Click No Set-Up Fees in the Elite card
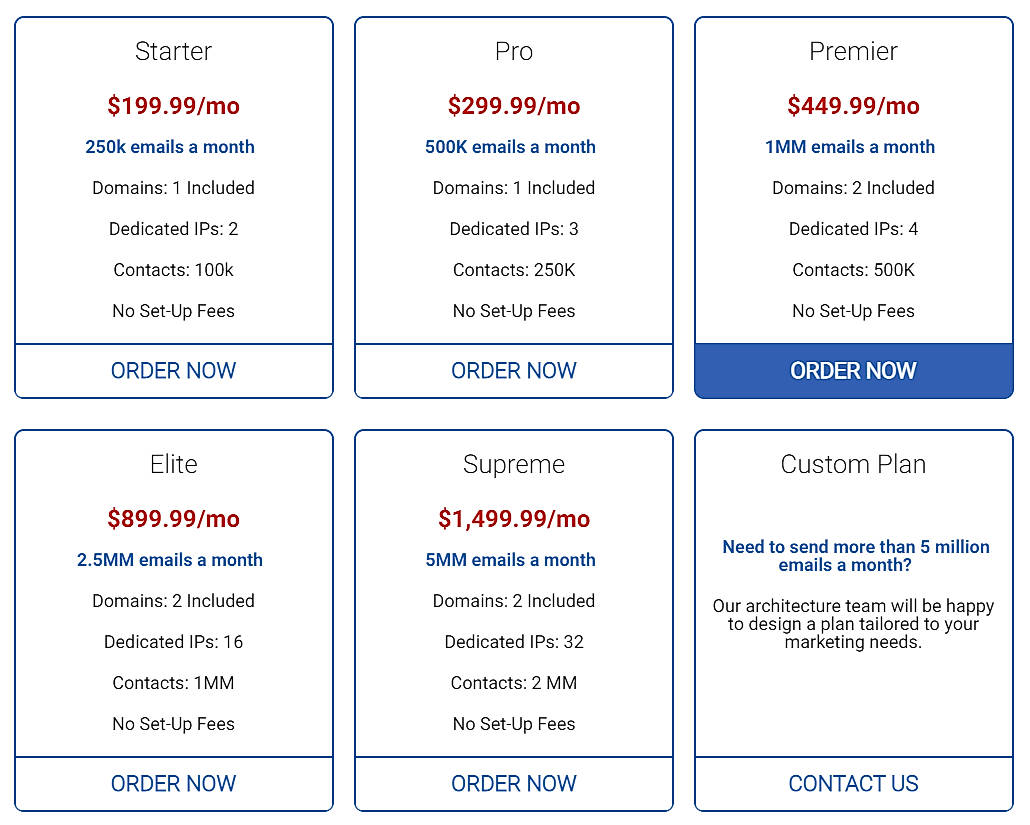Image resolution: width=1030 pixels, height=825 pixels. tap(173, 723)
